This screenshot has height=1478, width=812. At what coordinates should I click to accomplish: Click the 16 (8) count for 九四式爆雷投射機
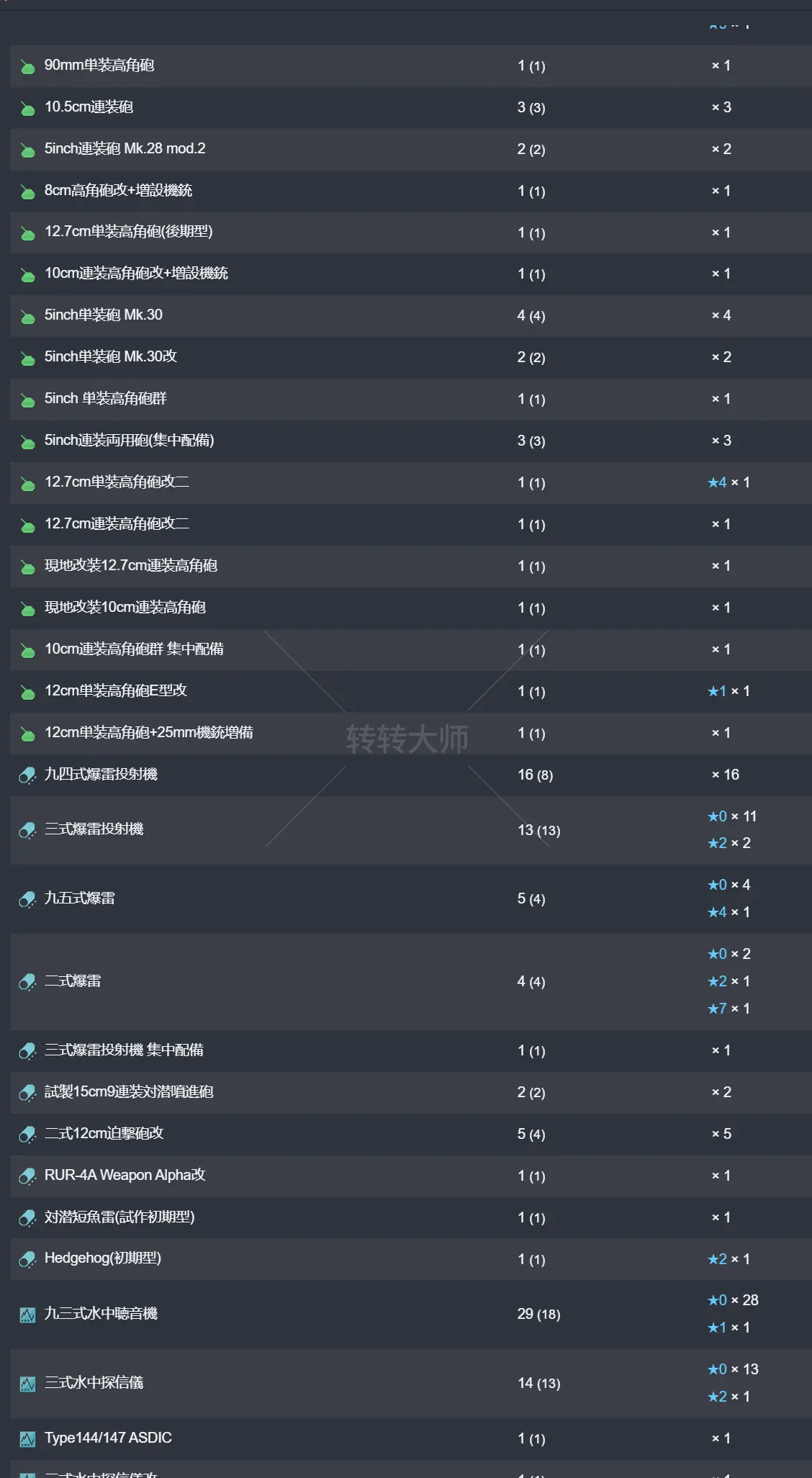pyautogui.click(x=535, y=775)
